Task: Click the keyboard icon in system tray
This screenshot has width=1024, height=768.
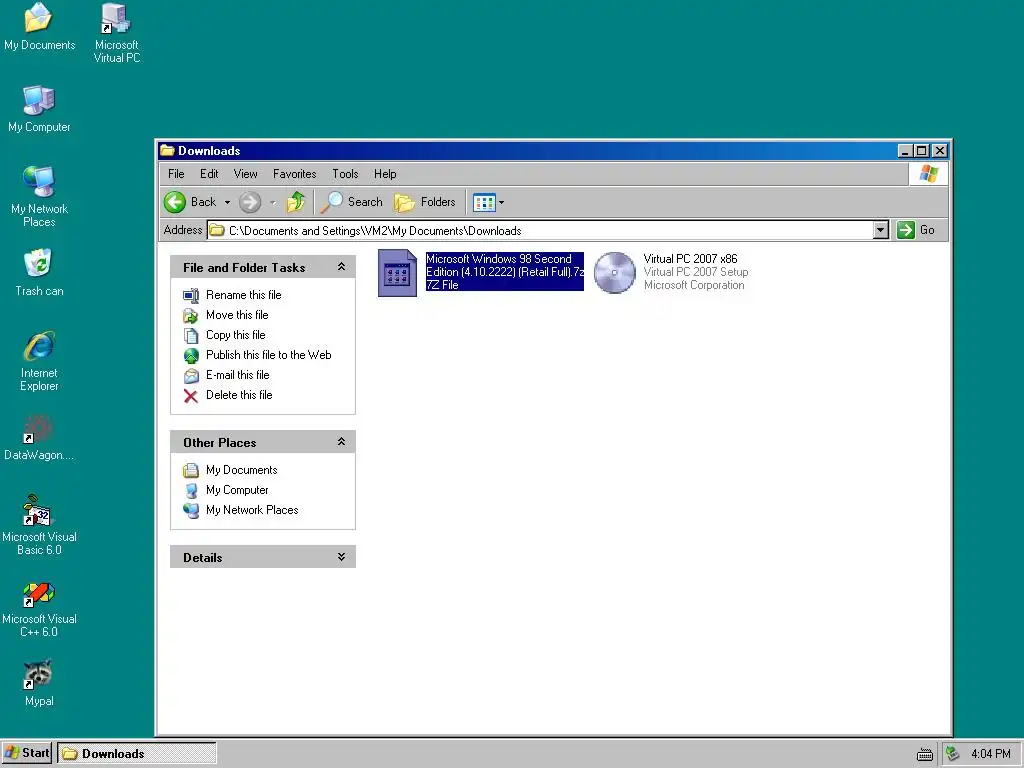Action: click(x=925, y=754)
